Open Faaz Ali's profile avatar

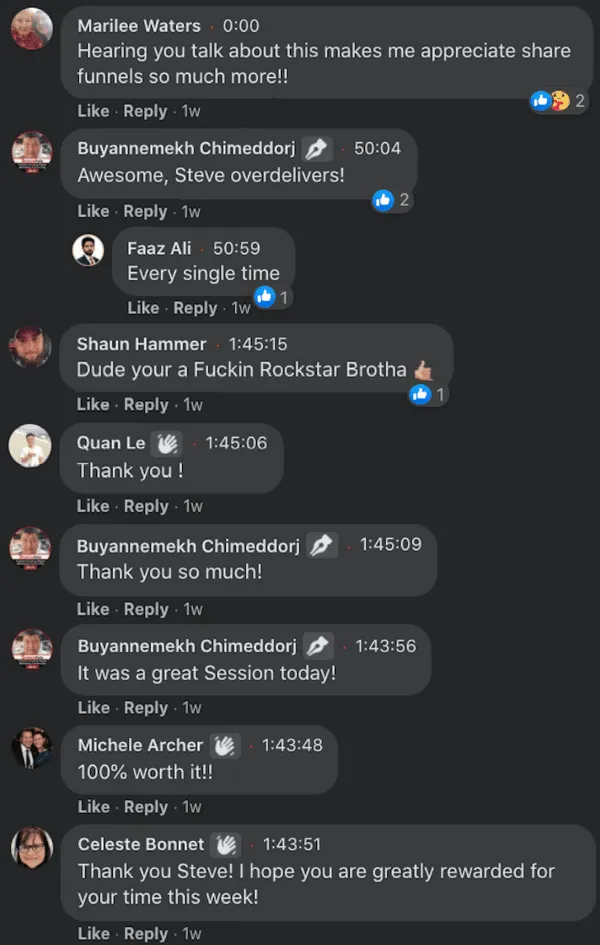(x=88, y=250)
